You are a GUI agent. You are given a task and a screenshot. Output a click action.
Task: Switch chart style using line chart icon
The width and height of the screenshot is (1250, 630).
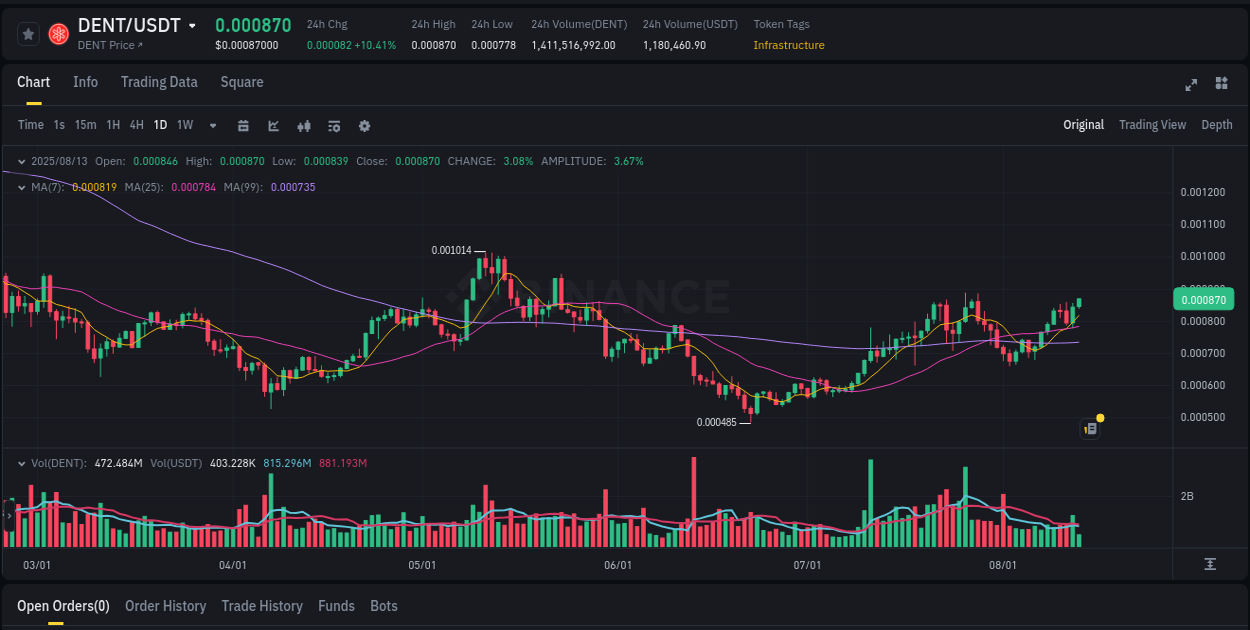pyautogui.click(x=272, y=125)
